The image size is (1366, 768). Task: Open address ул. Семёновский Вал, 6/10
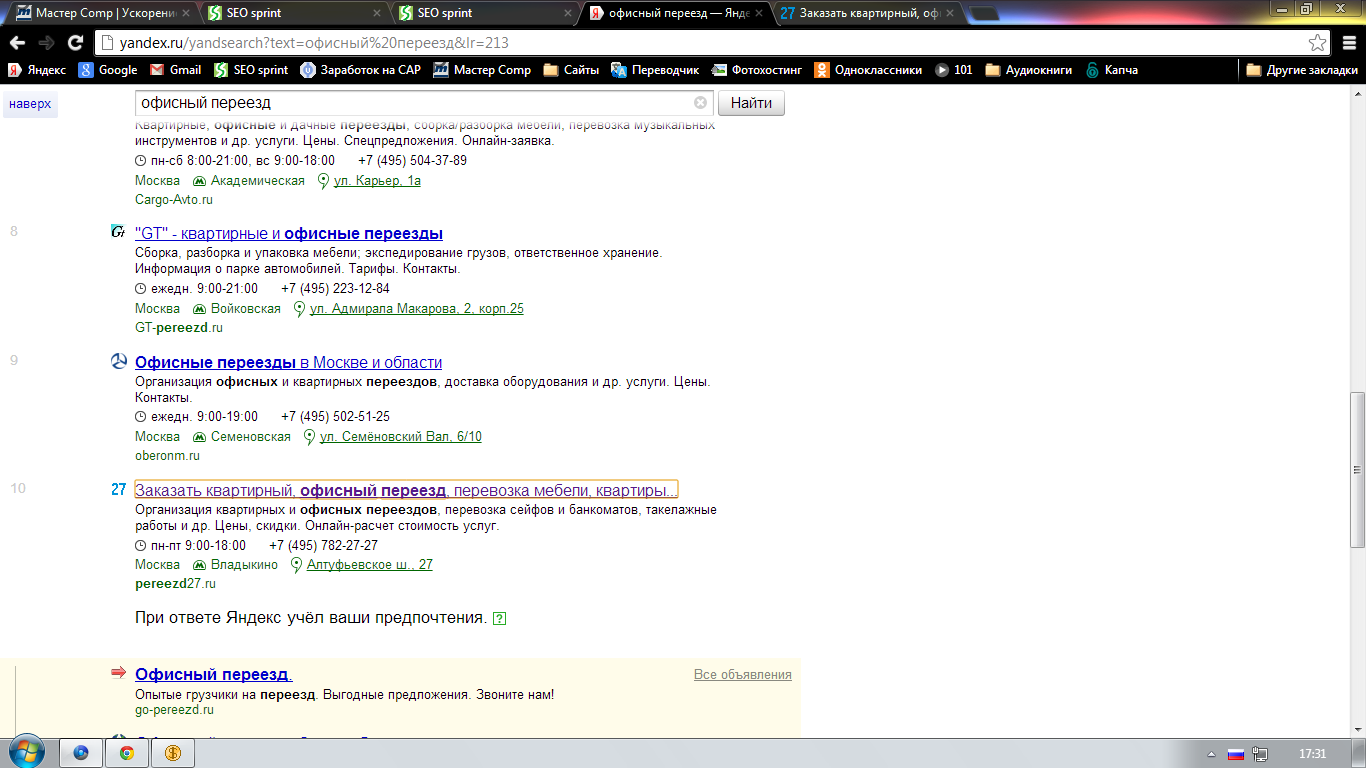click(400, 437)
